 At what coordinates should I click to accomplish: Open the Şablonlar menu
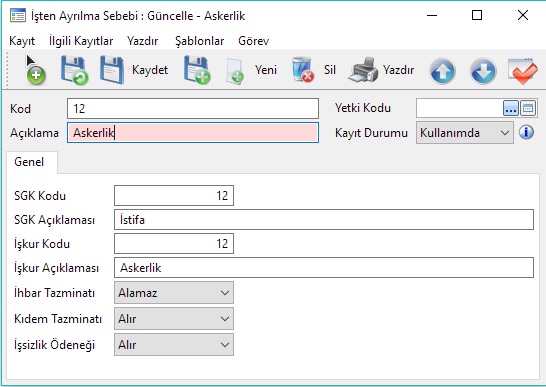click(x=200, y=41)
